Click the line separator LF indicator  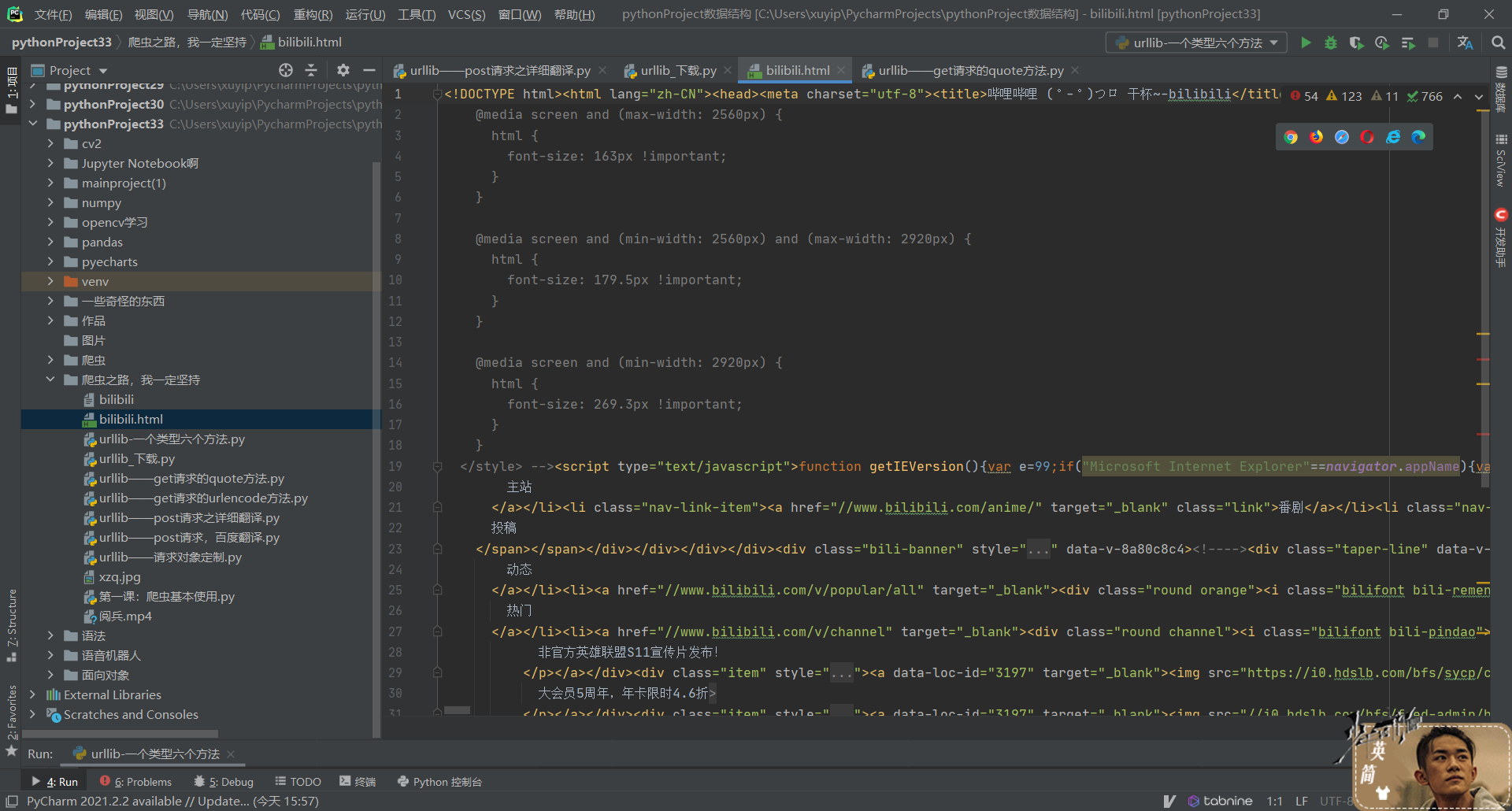tap(1302, 801)
